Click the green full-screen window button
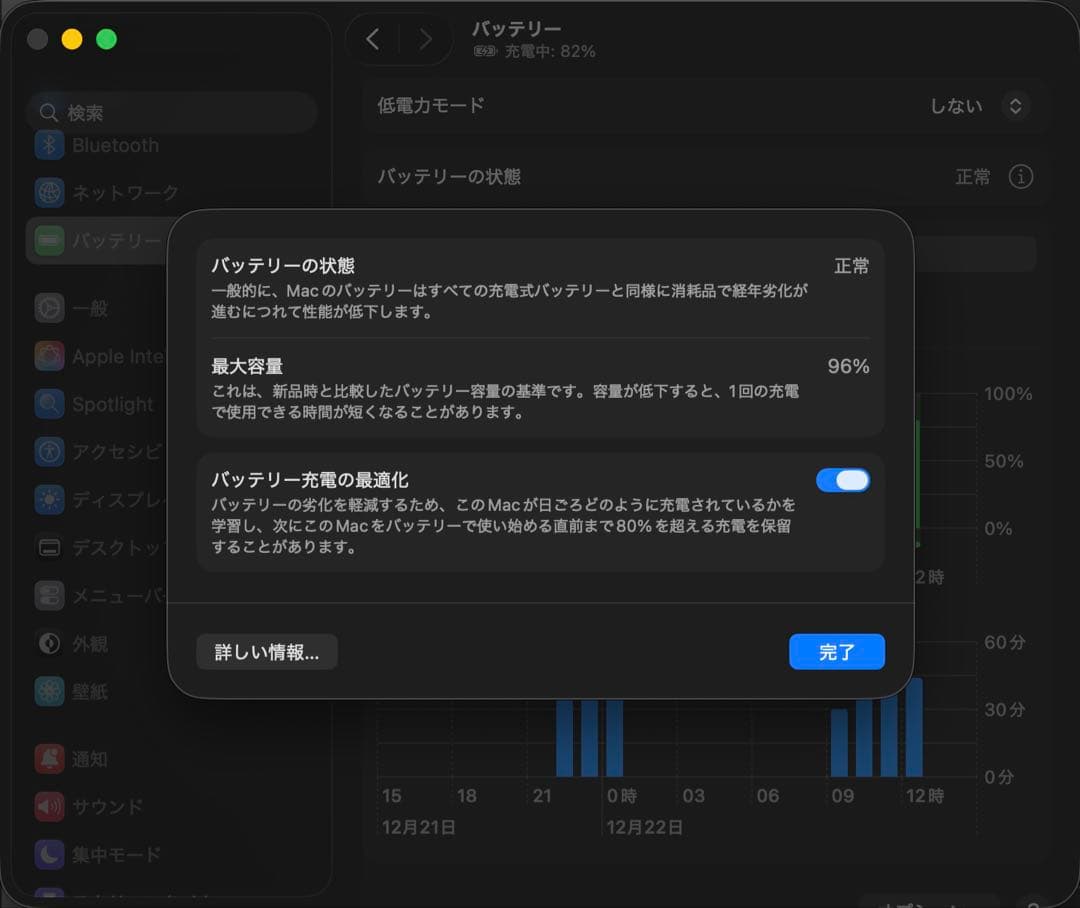The height and width of the screenshot is (908, 1080). pyautogui.click(x=106, y=39)
